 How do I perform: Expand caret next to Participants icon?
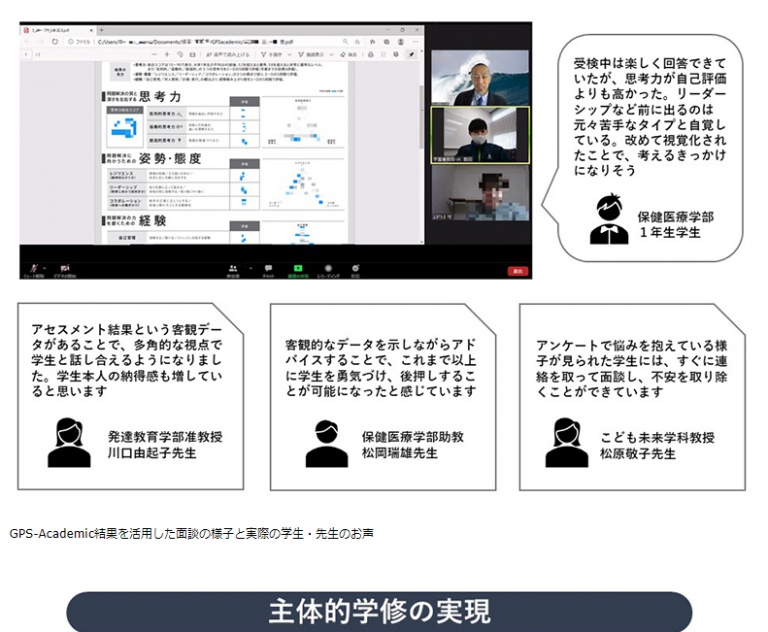pyautogui.click(x=251, y=268)
